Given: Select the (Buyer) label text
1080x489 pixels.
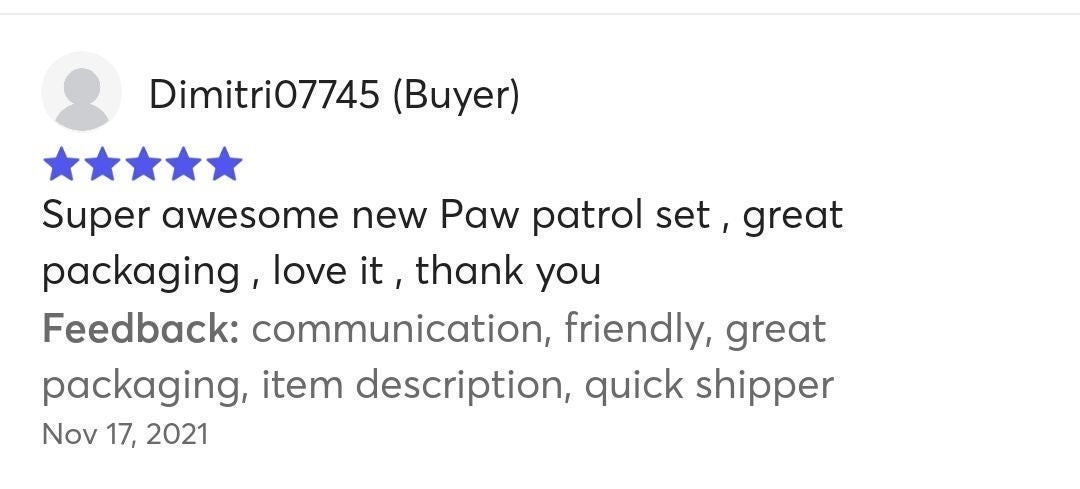Looking at the screenshot, I should 455,95.
